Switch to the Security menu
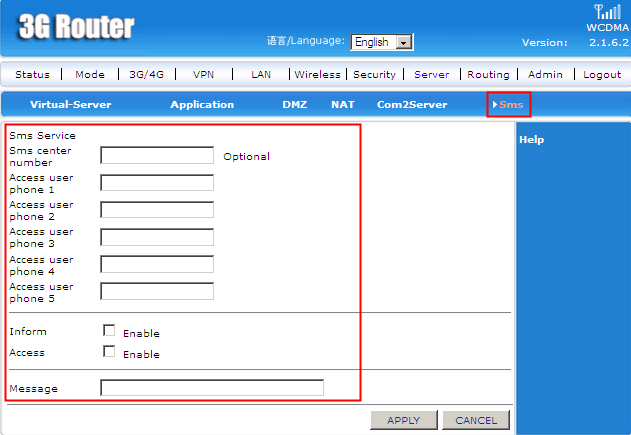This screenshot has height=435, width=631. pyautogui.click(x=374, y=74)
